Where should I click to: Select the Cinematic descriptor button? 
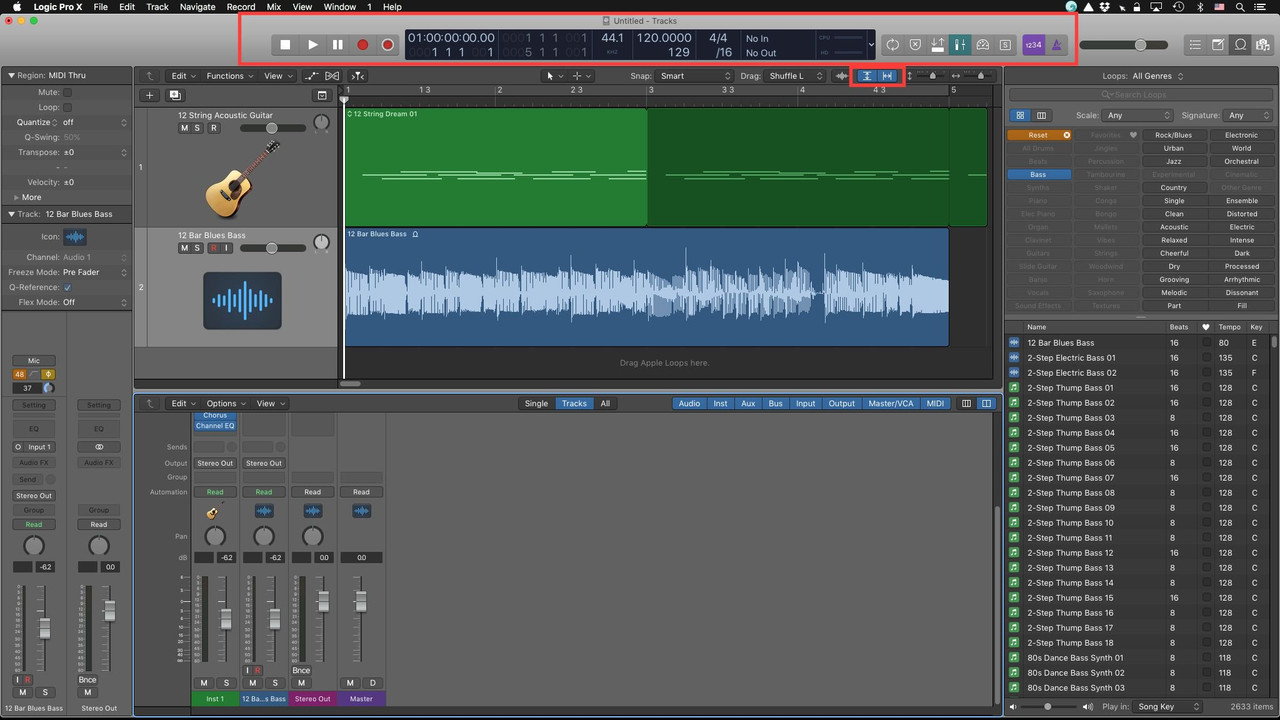click(x=1241, y=174)
